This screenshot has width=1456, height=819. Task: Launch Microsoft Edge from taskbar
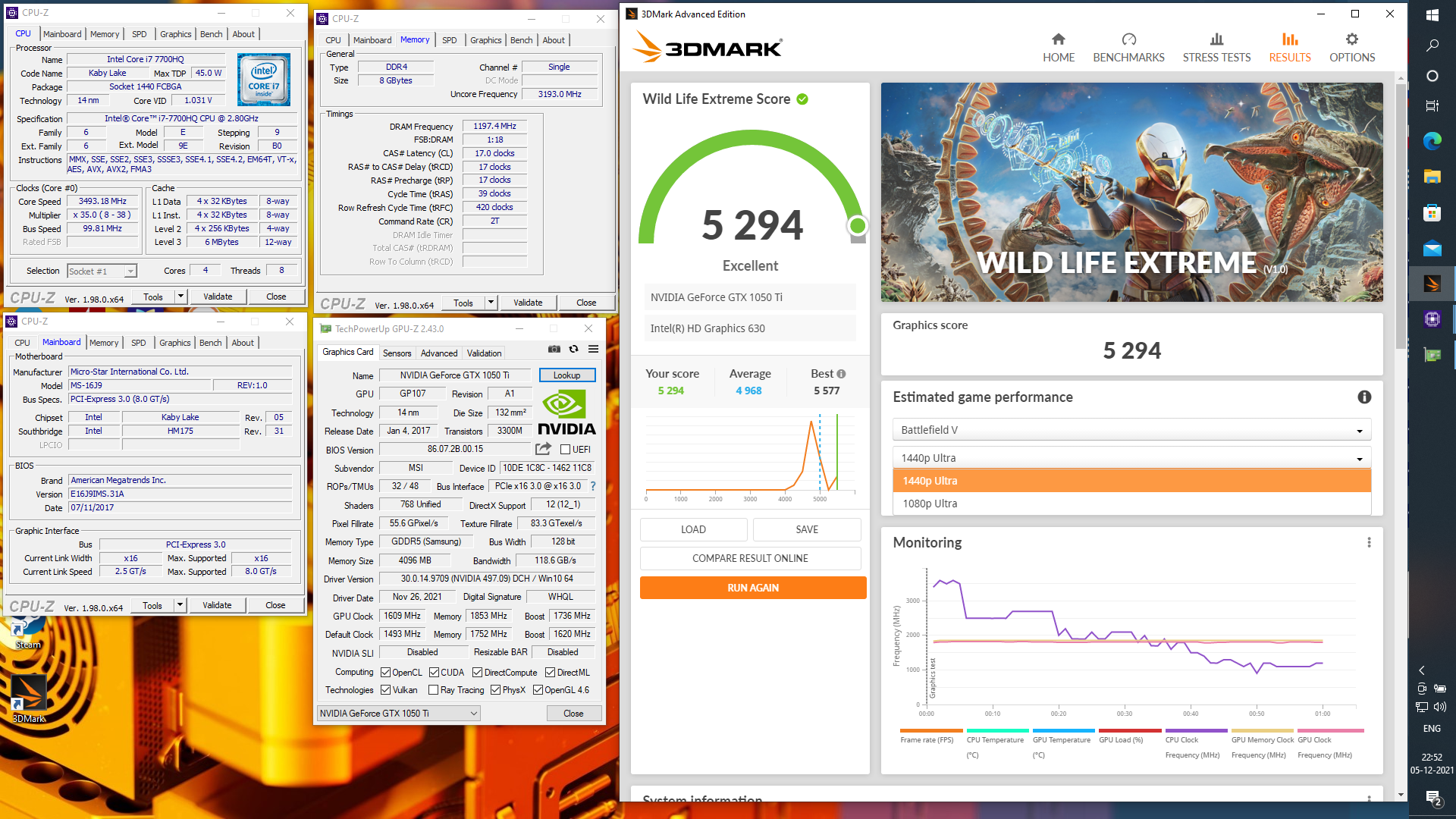click(x=1432, y=140)
